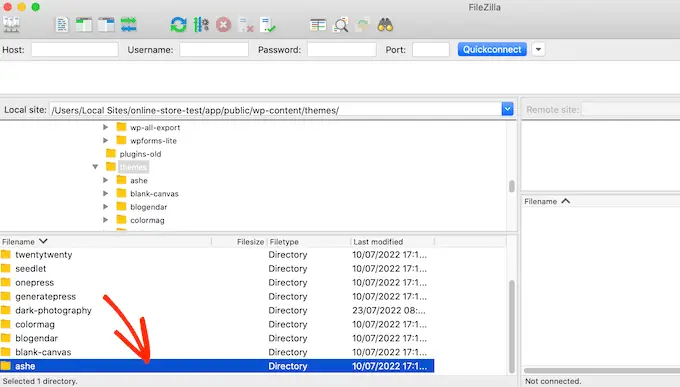Click the plugins-old folder icon
The width and height of the screenshot is (680, 387).
tap(111, 154)
